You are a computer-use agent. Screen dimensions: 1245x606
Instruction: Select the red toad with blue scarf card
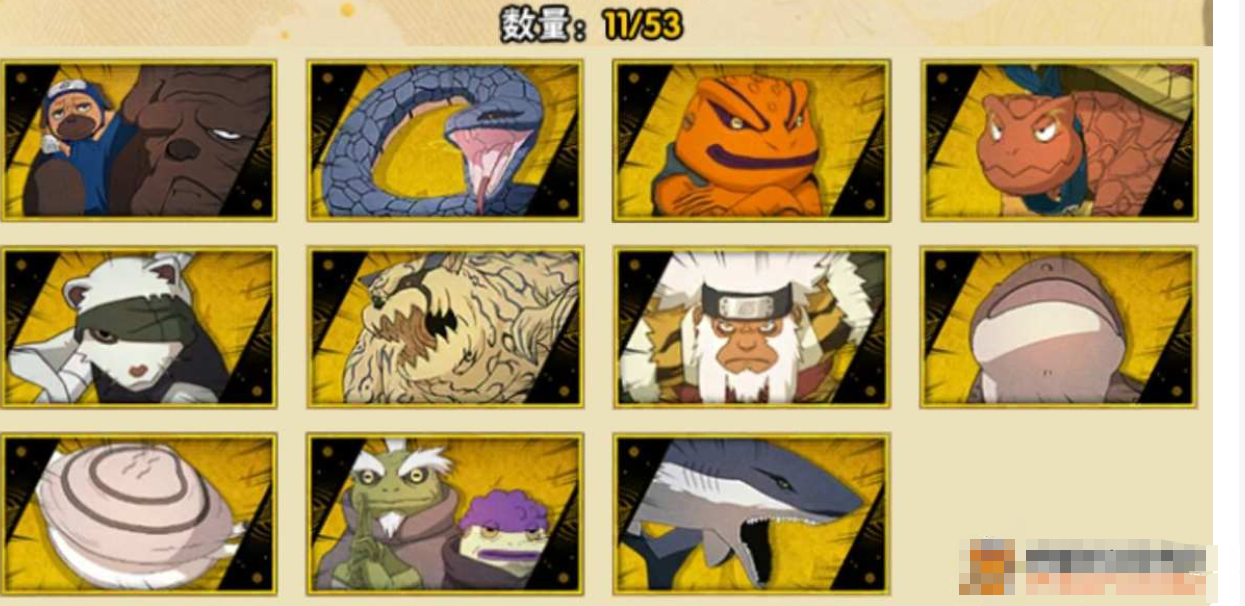point(1059,141)
